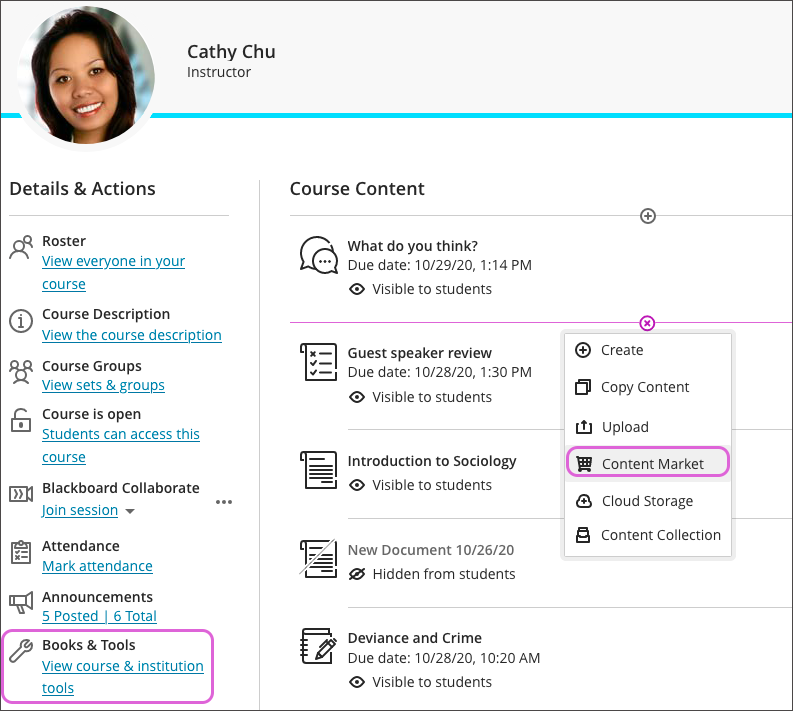Click the Content Collection icon
The image size is (793, 711).
tap(583, 535)
